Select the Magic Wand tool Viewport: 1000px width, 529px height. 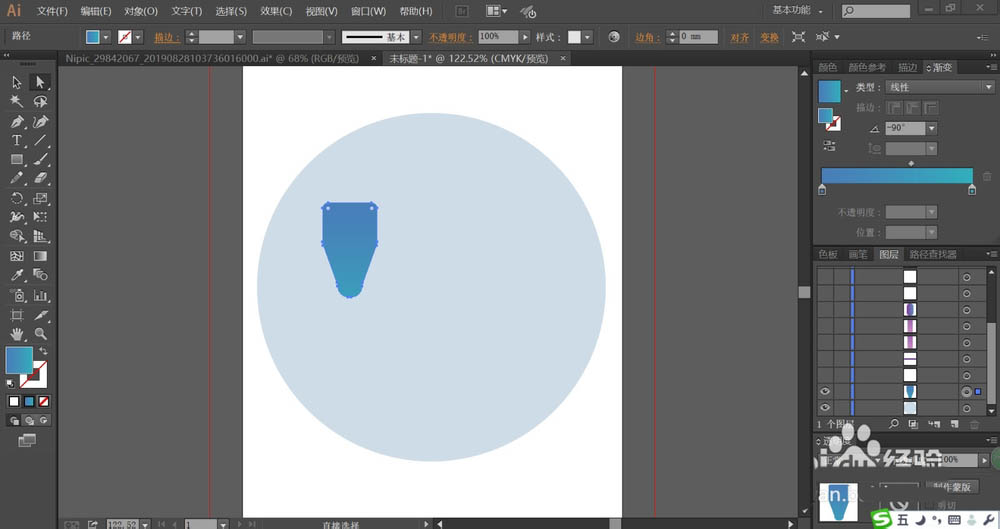(x=17, y=101)
